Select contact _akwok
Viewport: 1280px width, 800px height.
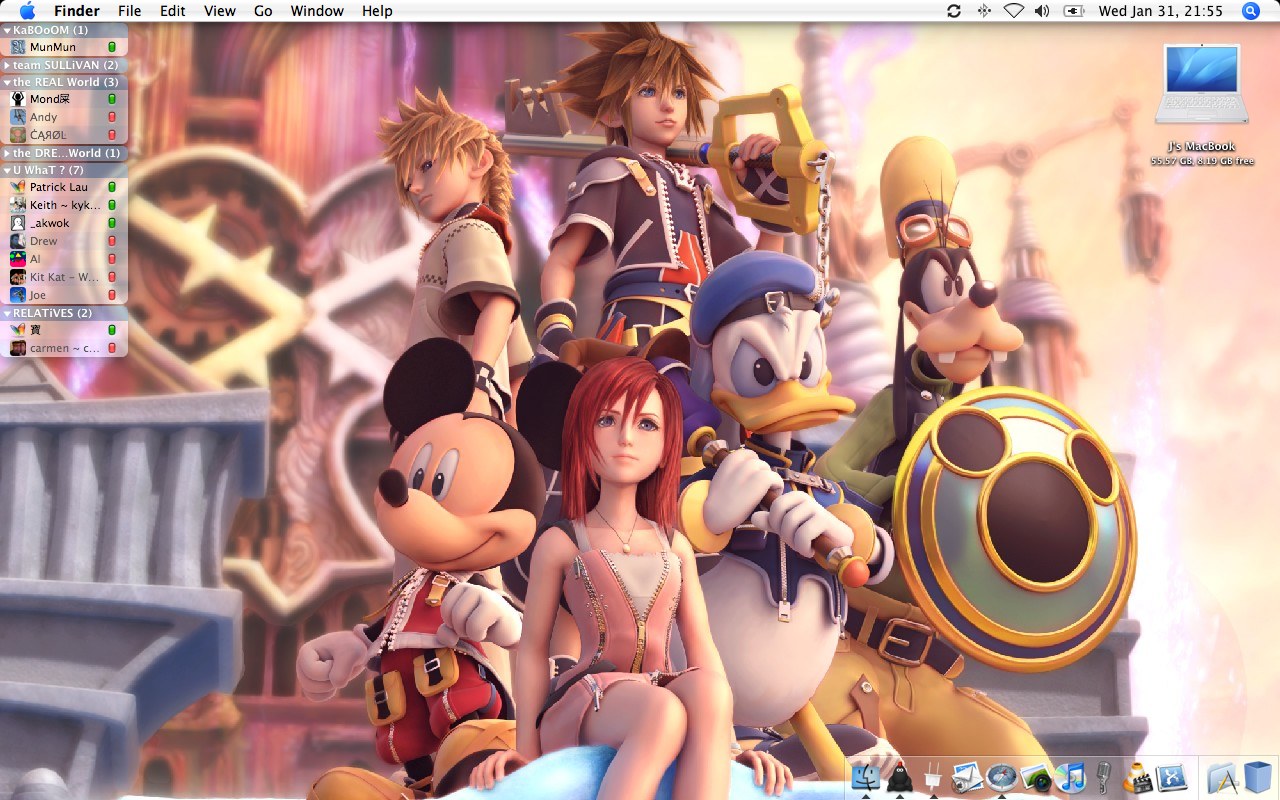click(x=64, y=223)
